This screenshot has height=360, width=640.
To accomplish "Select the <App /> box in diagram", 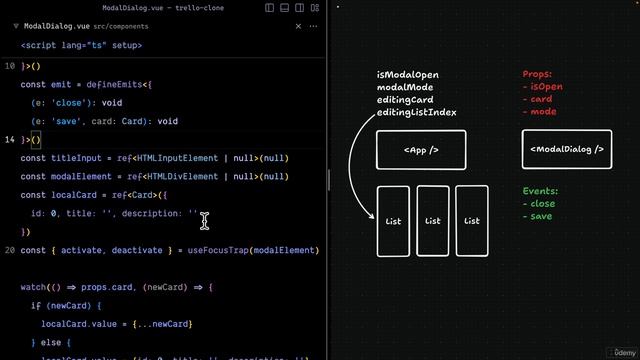I will point(421,150).
